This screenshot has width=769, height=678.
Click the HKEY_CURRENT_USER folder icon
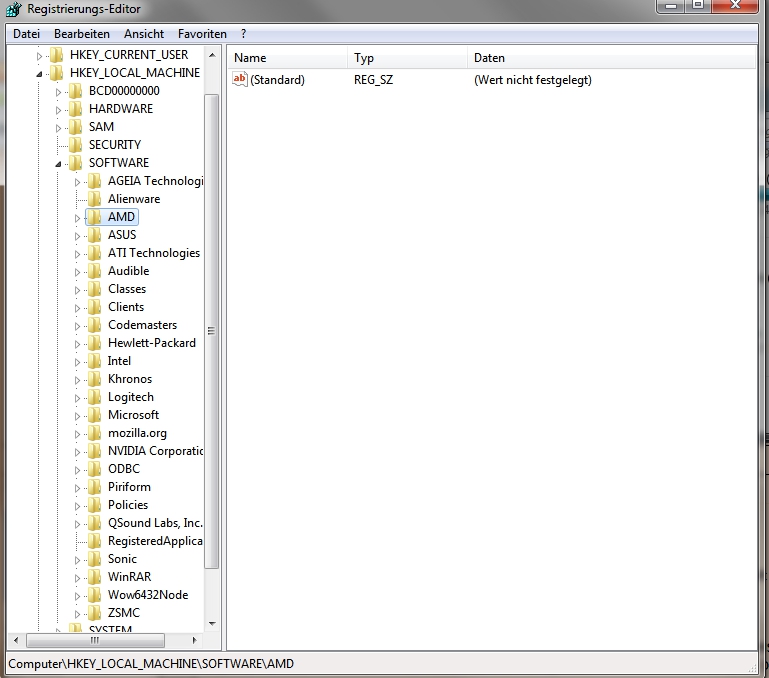[x=57, y=55]
